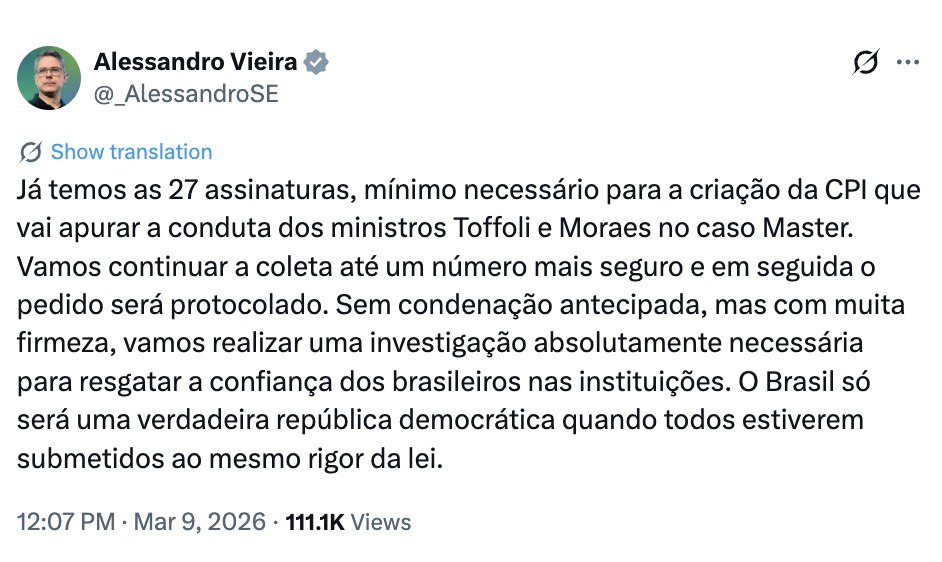This screenshot has width=942, height=562.
Task: Open Alessandro Vieira's profile avatar photo
Action: coord(49,78)
